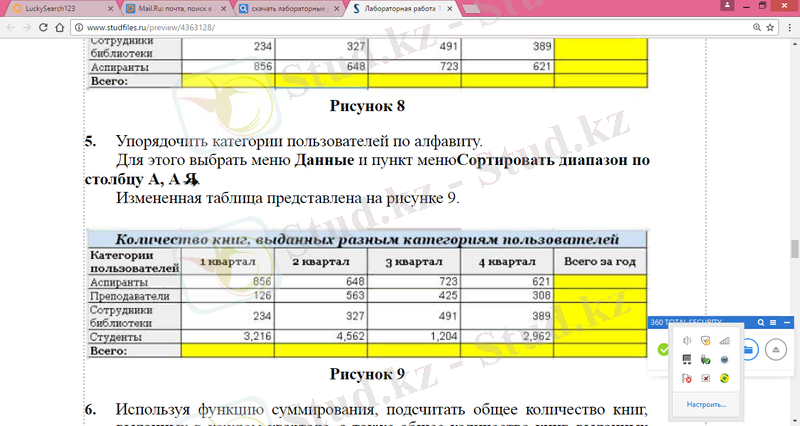Screen dimensions: 800x426
Task: Click the Action Center flag tray icon
Action: point(686,379)
